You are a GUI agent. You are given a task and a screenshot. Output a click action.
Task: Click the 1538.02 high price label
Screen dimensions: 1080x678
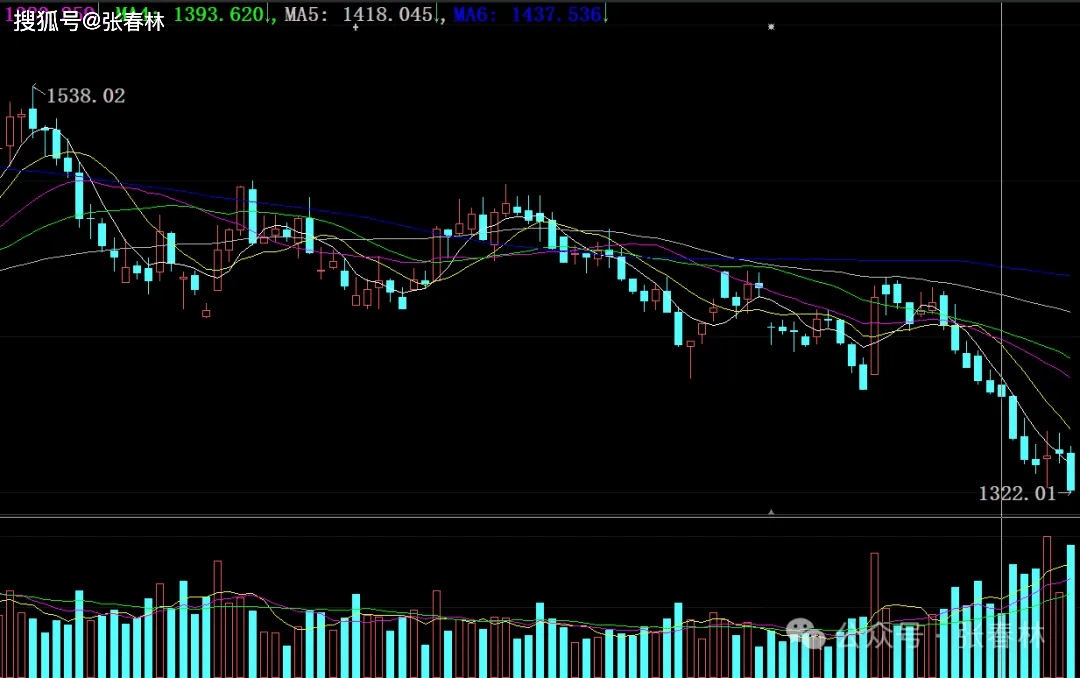[86, 96]
